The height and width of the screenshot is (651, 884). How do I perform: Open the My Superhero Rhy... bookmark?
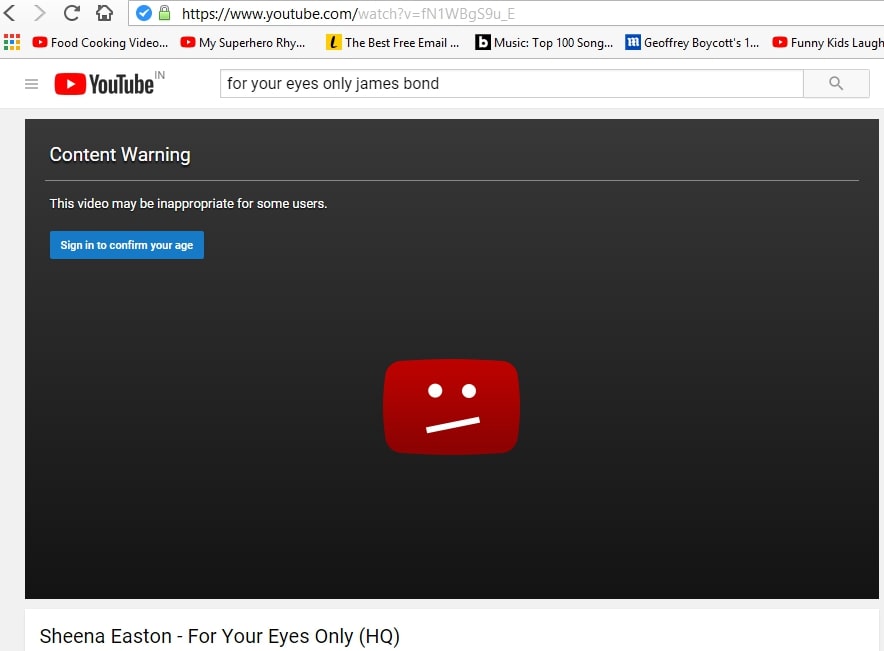[243, 43]
